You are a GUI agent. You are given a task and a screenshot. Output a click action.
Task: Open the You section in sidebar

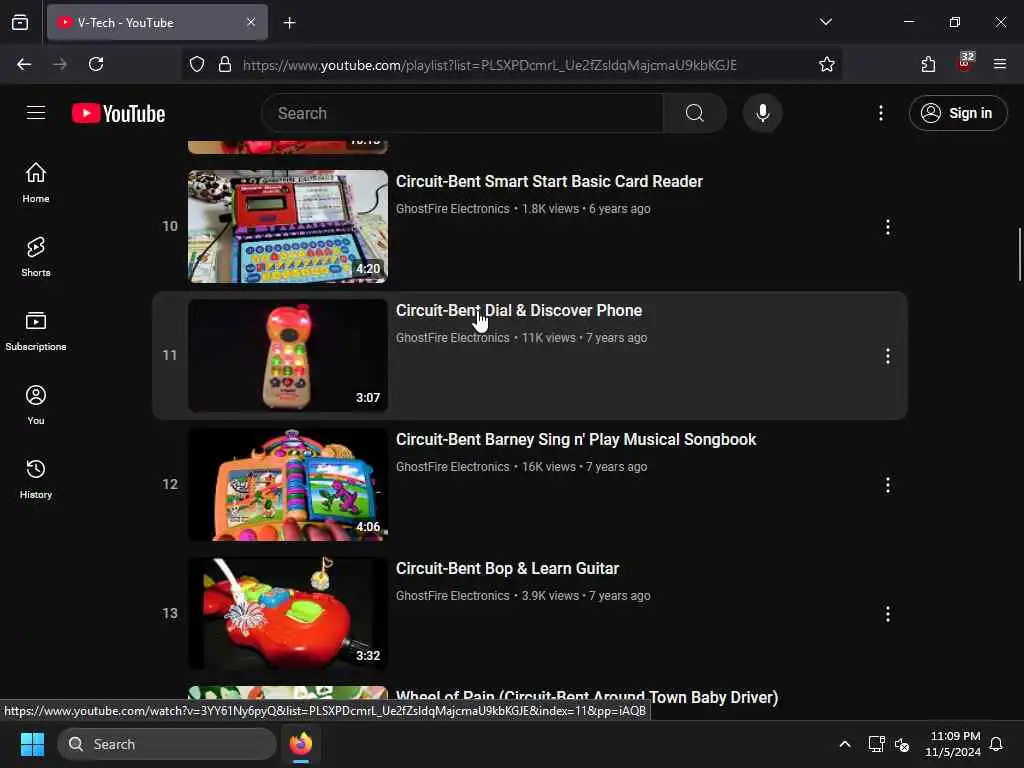(x=36, y=404)
